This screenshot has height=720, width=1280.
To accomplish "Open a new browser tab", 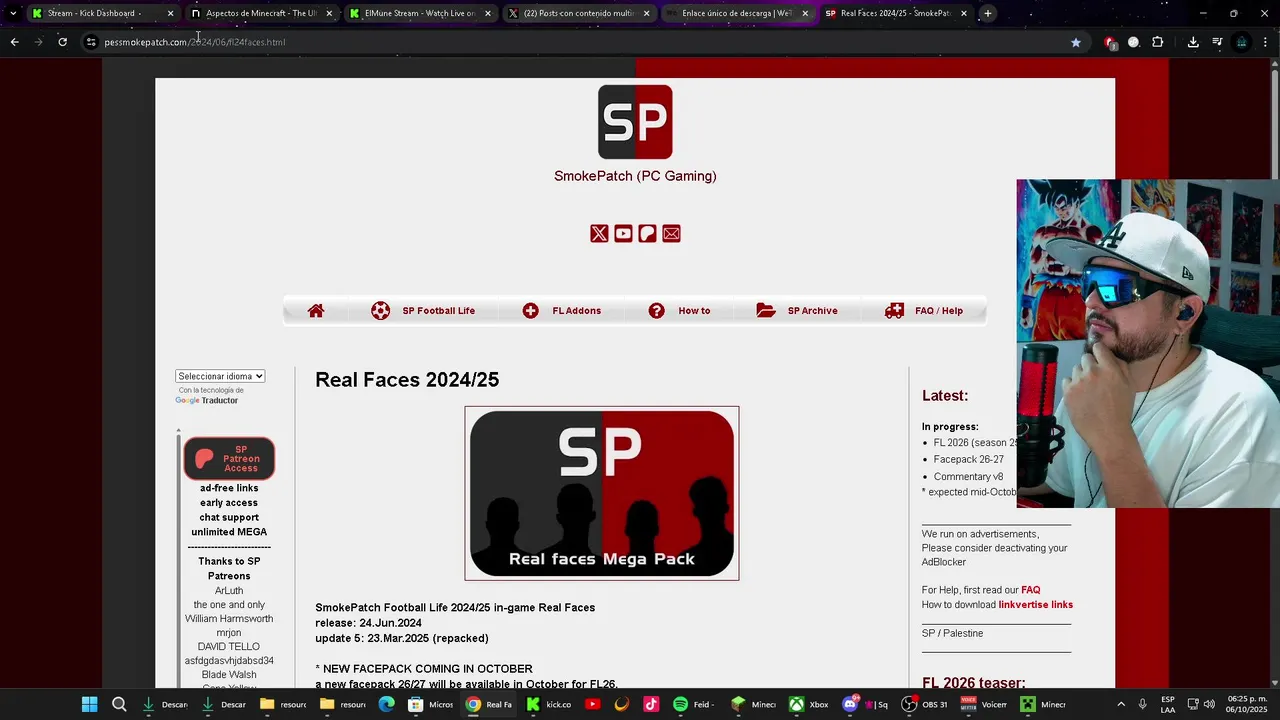I will pos(987,13).
